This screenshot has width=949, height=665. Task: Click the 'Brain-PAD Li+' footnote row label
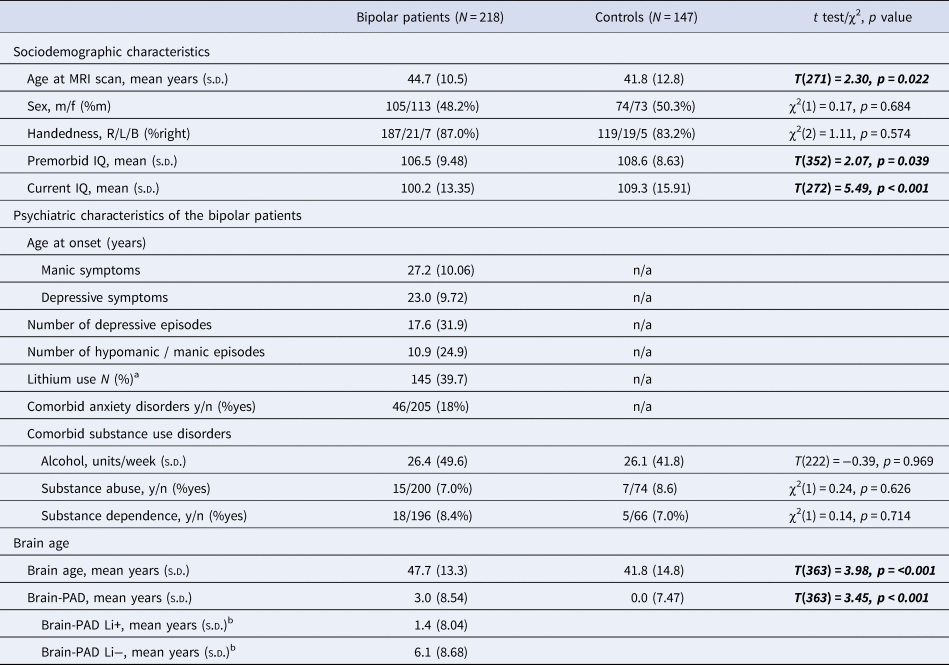136,626
